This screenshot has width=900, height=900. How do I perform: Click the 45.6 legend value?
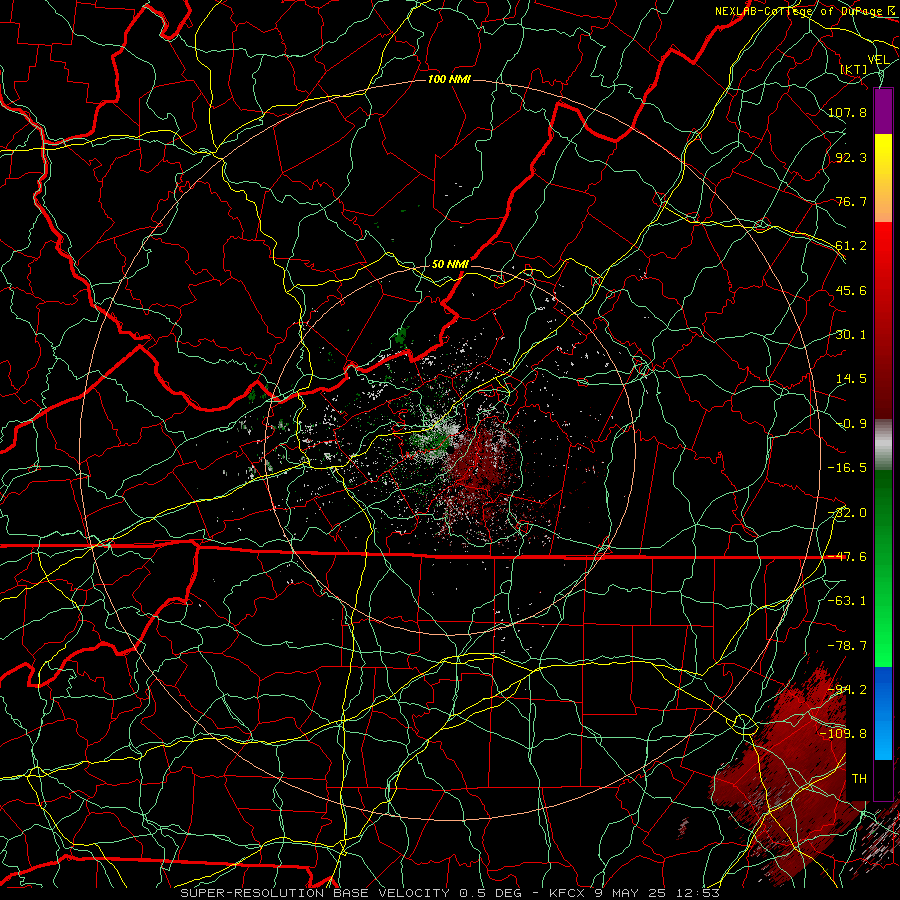[851, 290]
